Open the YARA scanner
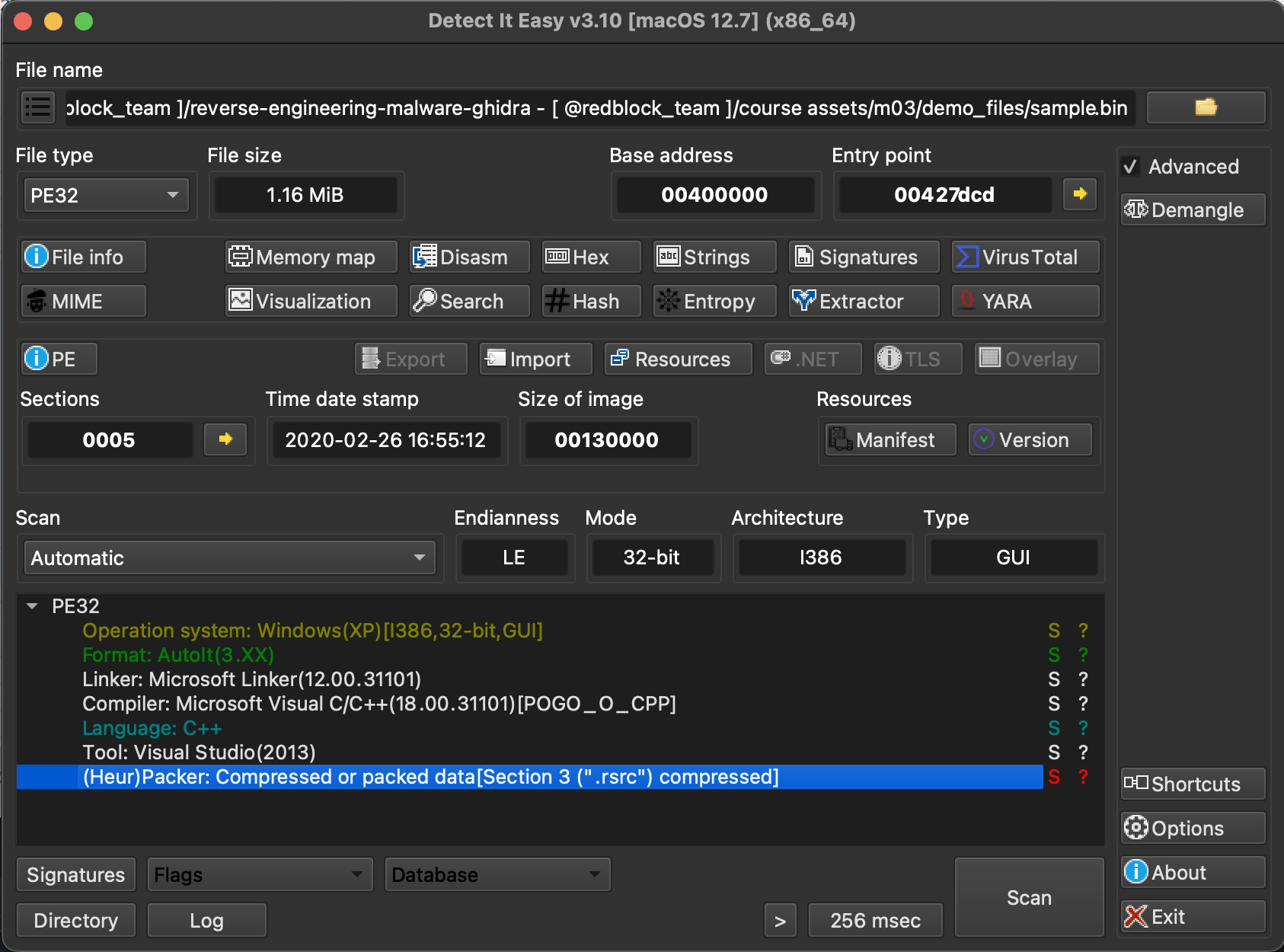Screen dimensions: 1284x952 click(1025, 302)
